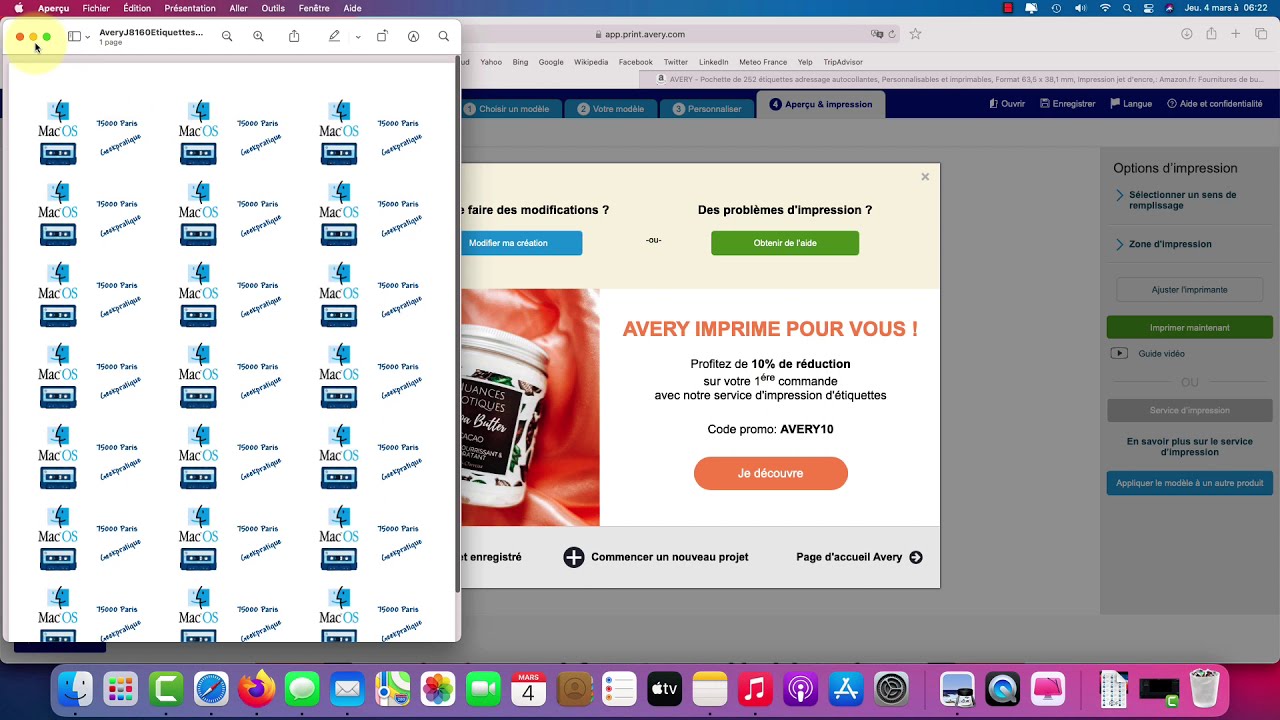The width and height of the screenshot is (1280, 720).
Task: Click the share icon in Aperçu toolbar
Action: click(x=294, y=36)
